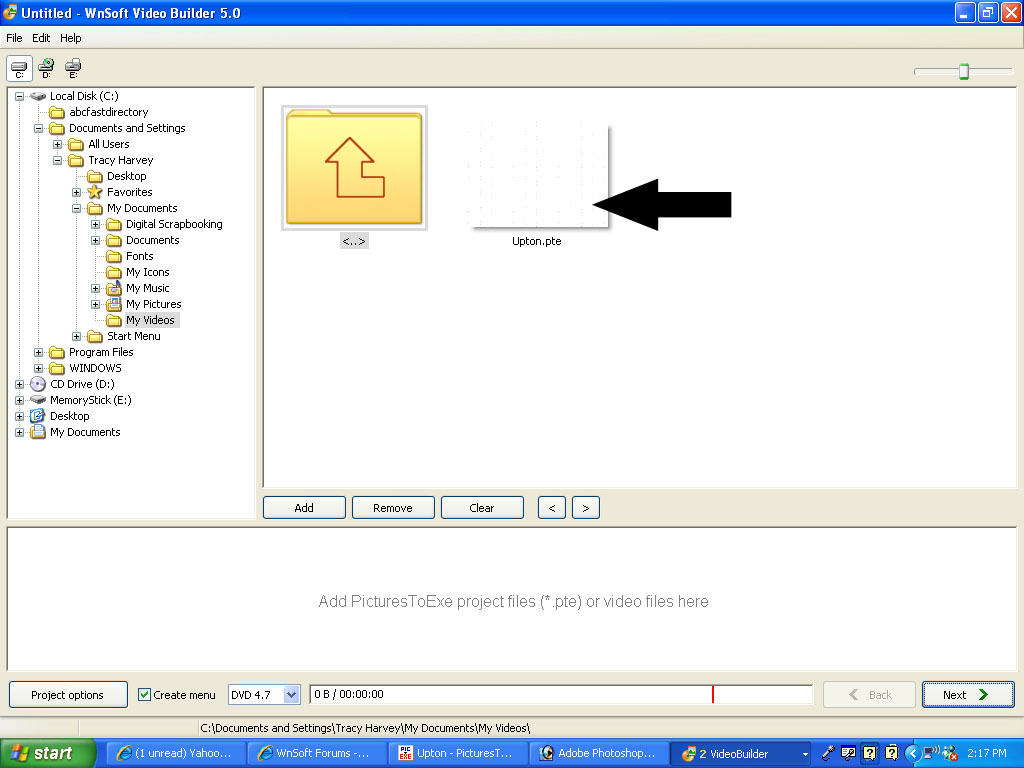Expand the My Pictures folder node
The image size is (1024, 768).
(x=95, y=304)
